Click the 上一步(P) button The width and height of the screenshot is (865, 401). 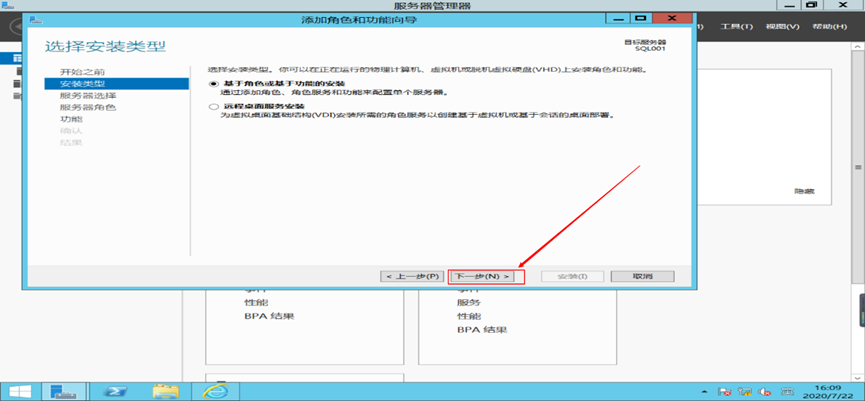(x=412, y=276)
